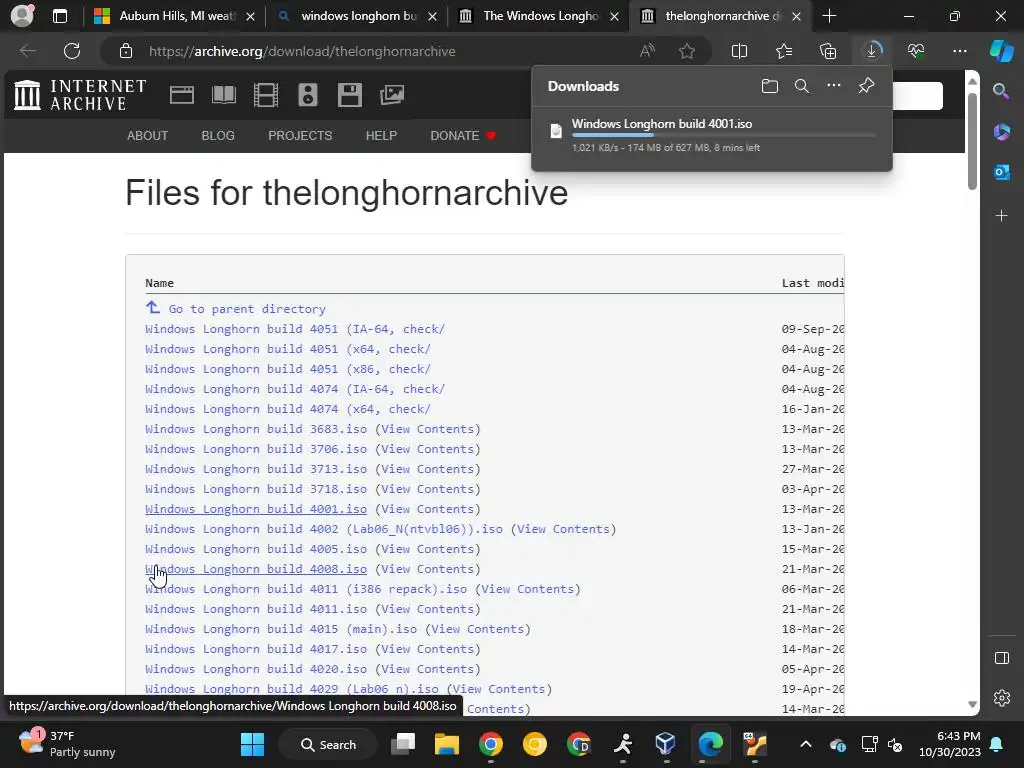Click the site lock info icon
The image size is (1024, 768).
pos(126,51)
